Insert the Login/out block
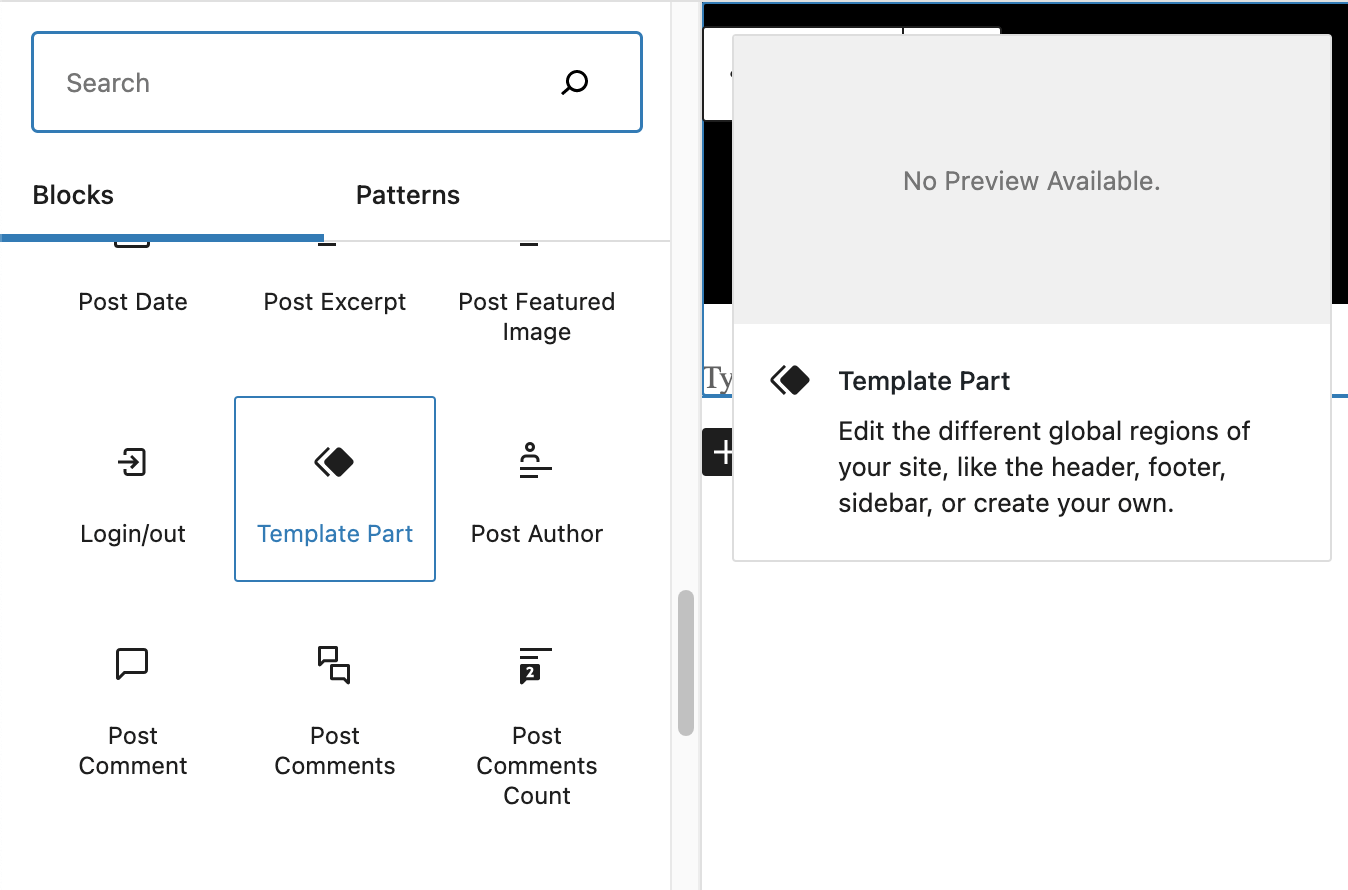 coord(133,489)
